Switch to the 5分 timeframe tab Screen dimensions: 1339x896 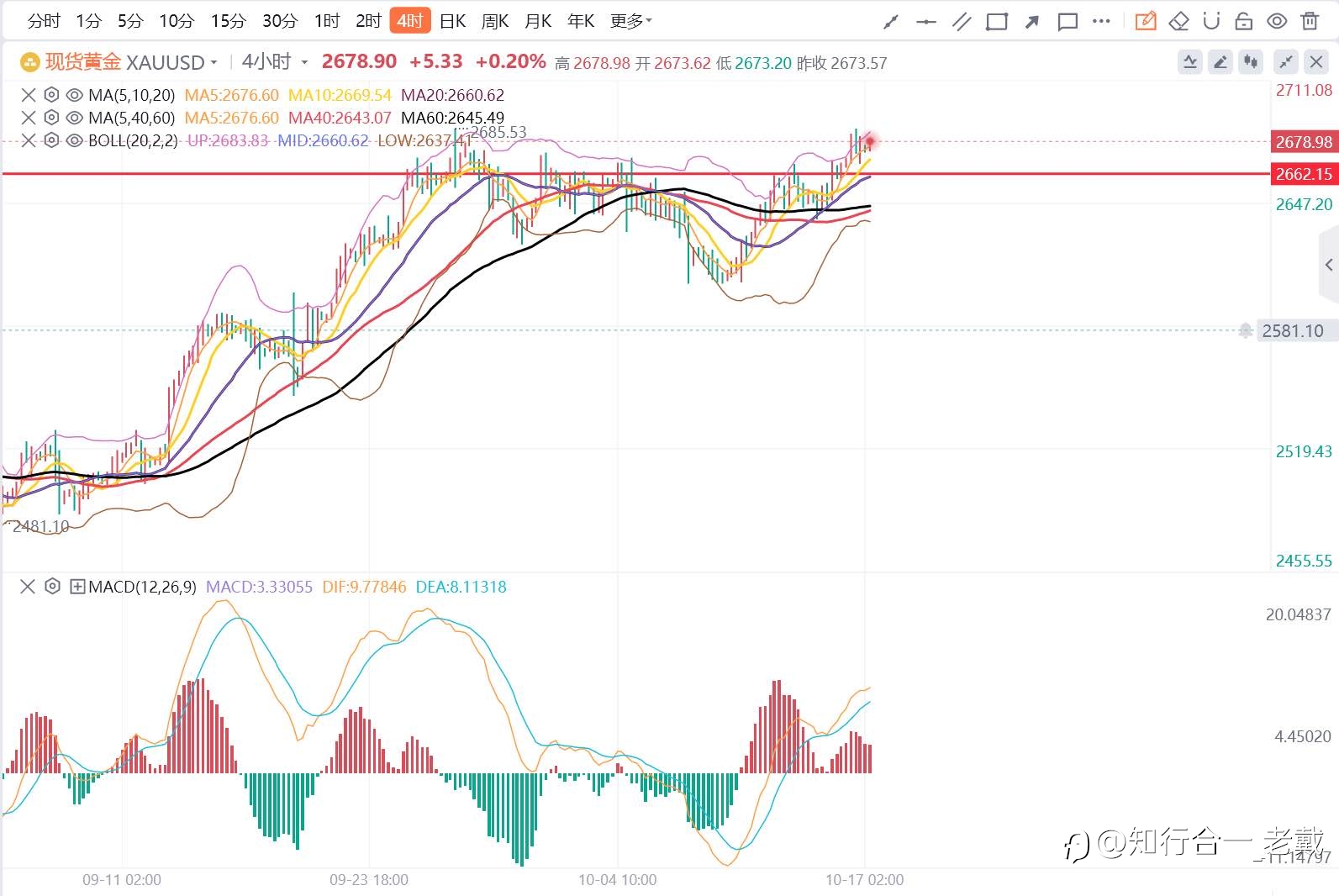(x=130, y=21)
